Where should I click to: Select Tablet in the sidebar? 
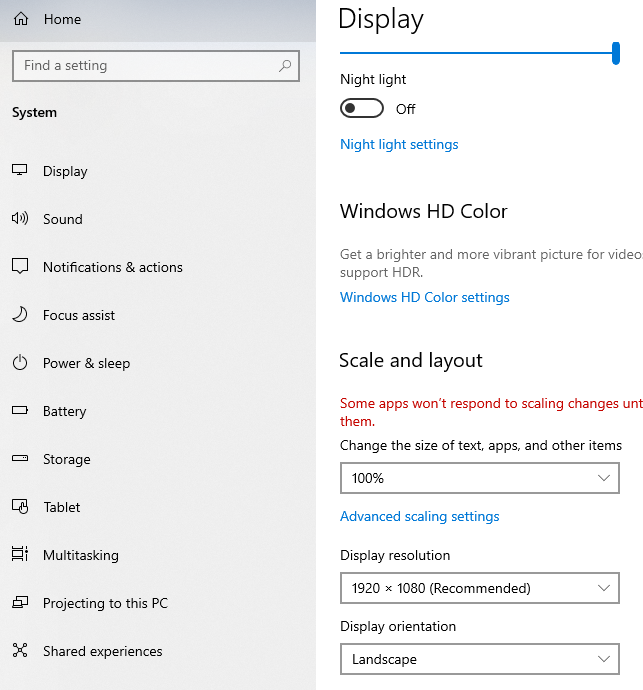coord(62,507)
